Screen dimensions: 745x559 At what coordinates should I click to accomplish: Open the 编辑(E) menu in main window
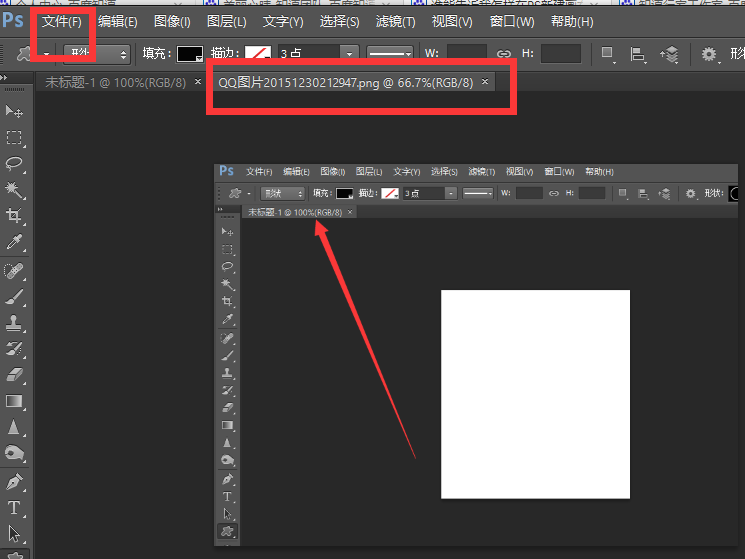(x=117, y=21)
